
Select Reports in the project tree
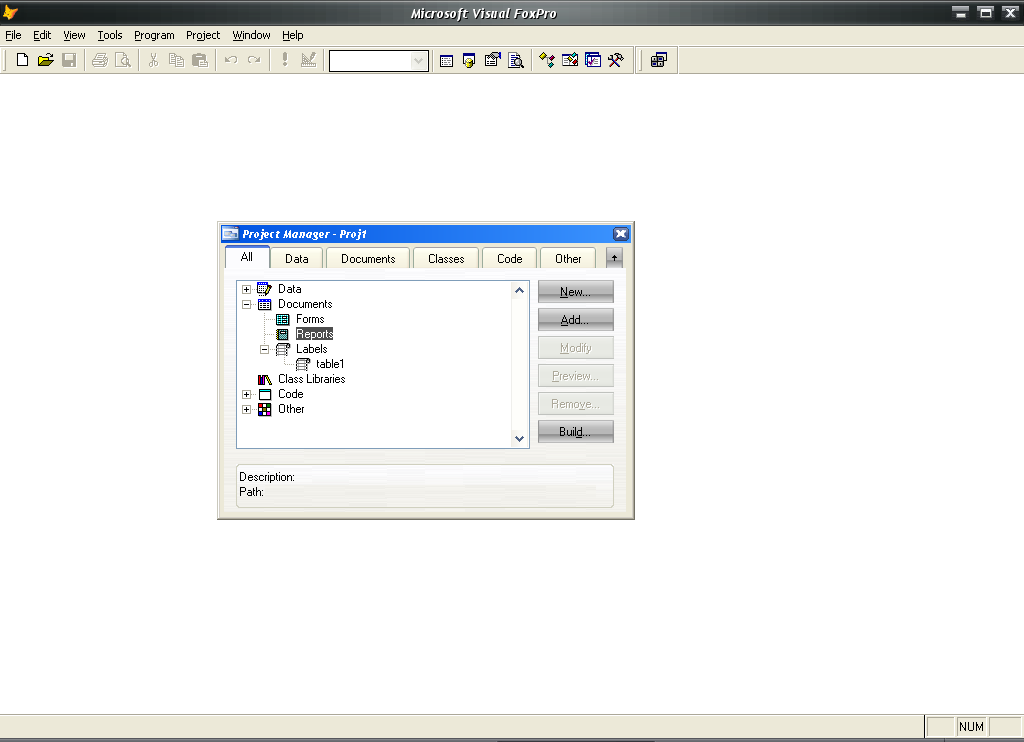click(x=314, y=334)
